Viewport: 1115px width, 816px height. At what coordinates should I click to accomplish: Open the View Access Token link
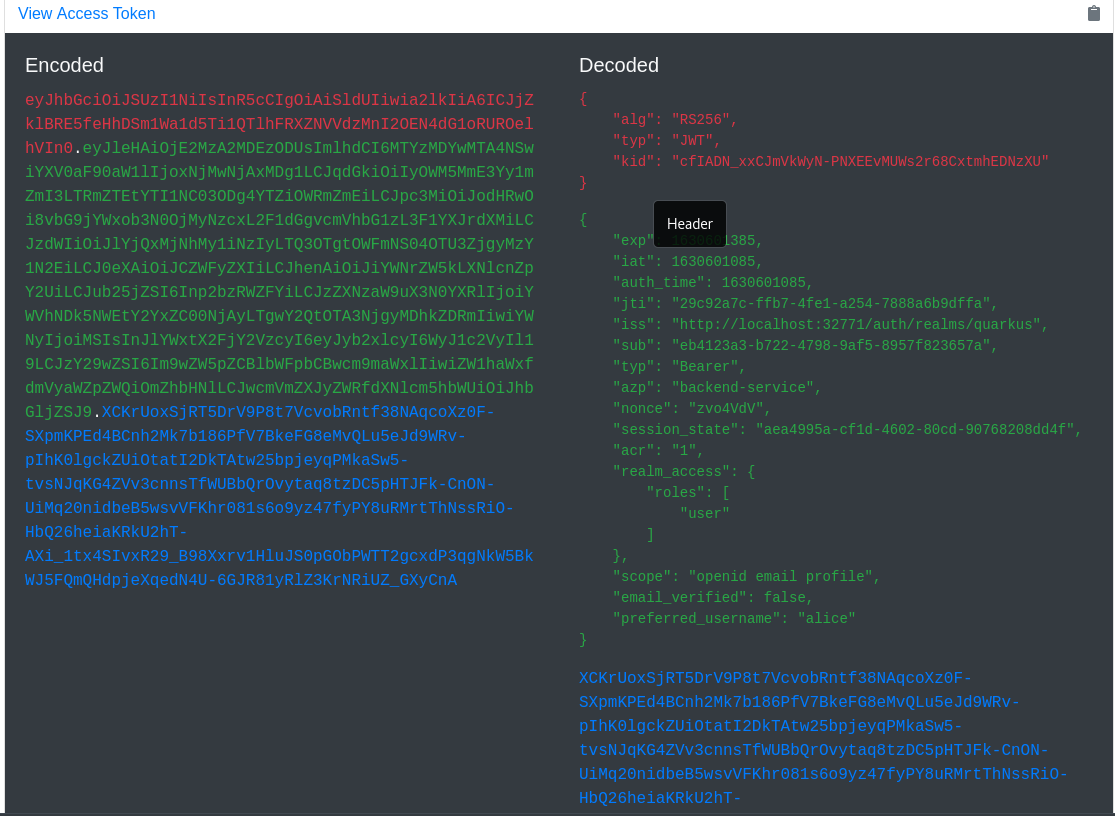coord(87,14)
